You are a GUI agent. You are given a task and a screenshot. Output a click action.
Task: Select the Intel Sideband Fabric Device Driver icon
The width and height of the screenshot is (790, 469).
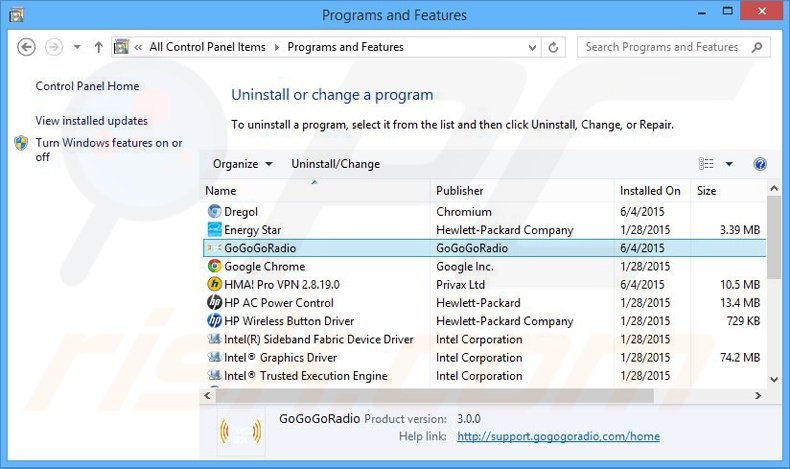[x=214, y=339]
